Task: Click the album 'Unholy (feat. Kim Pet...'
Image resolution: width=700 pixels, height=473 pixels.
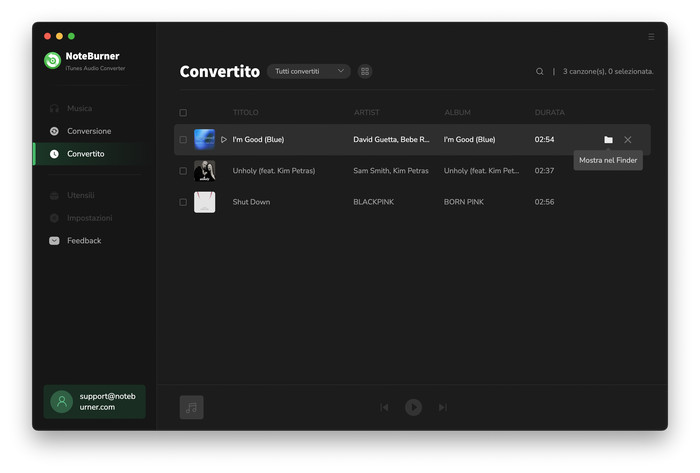Action: point(481,171)
